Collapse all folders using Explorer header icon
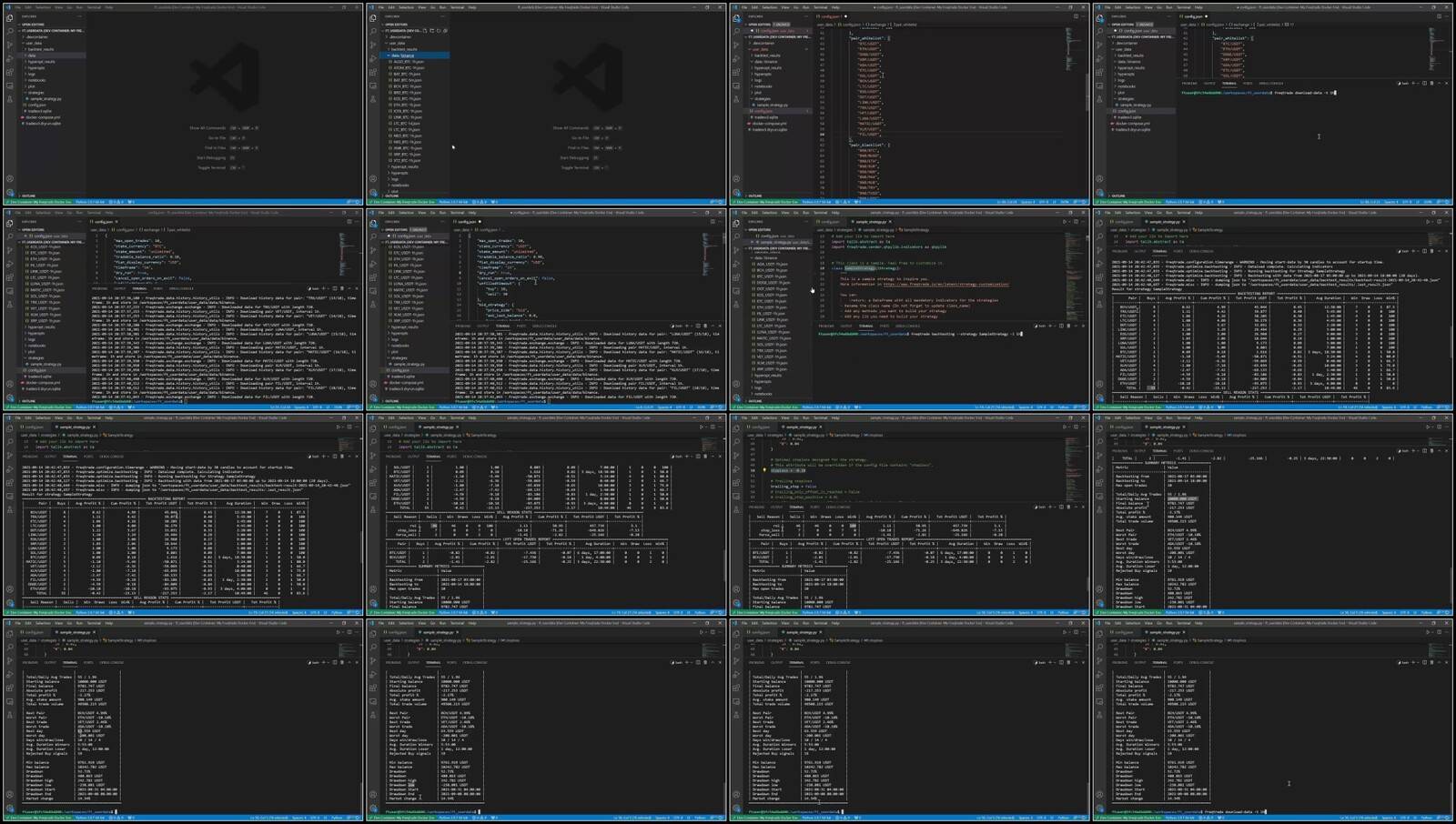The image size is (1456, 824). point(445,30)
